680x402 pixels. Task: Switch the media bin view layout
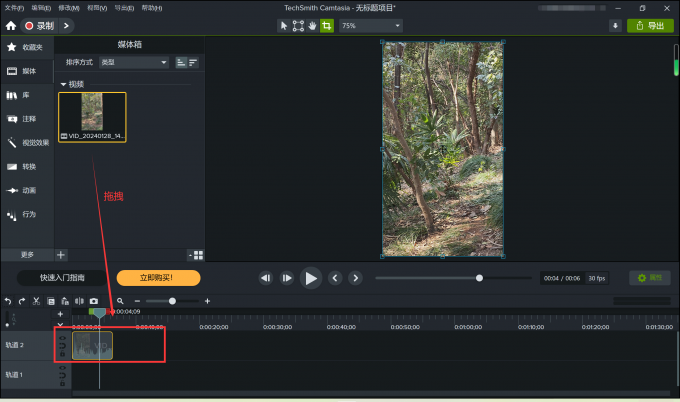pyautogui.click(x=196, y=255)
